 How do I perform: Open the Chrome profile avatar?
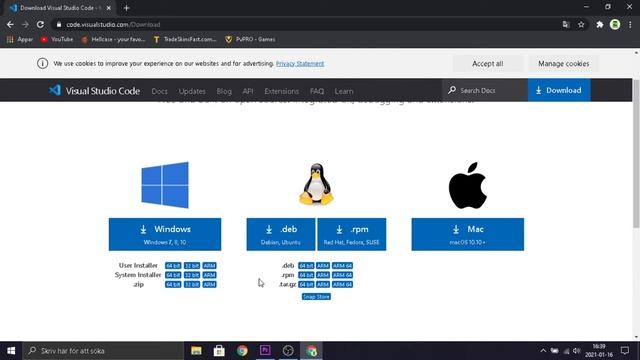coord(615,24)
